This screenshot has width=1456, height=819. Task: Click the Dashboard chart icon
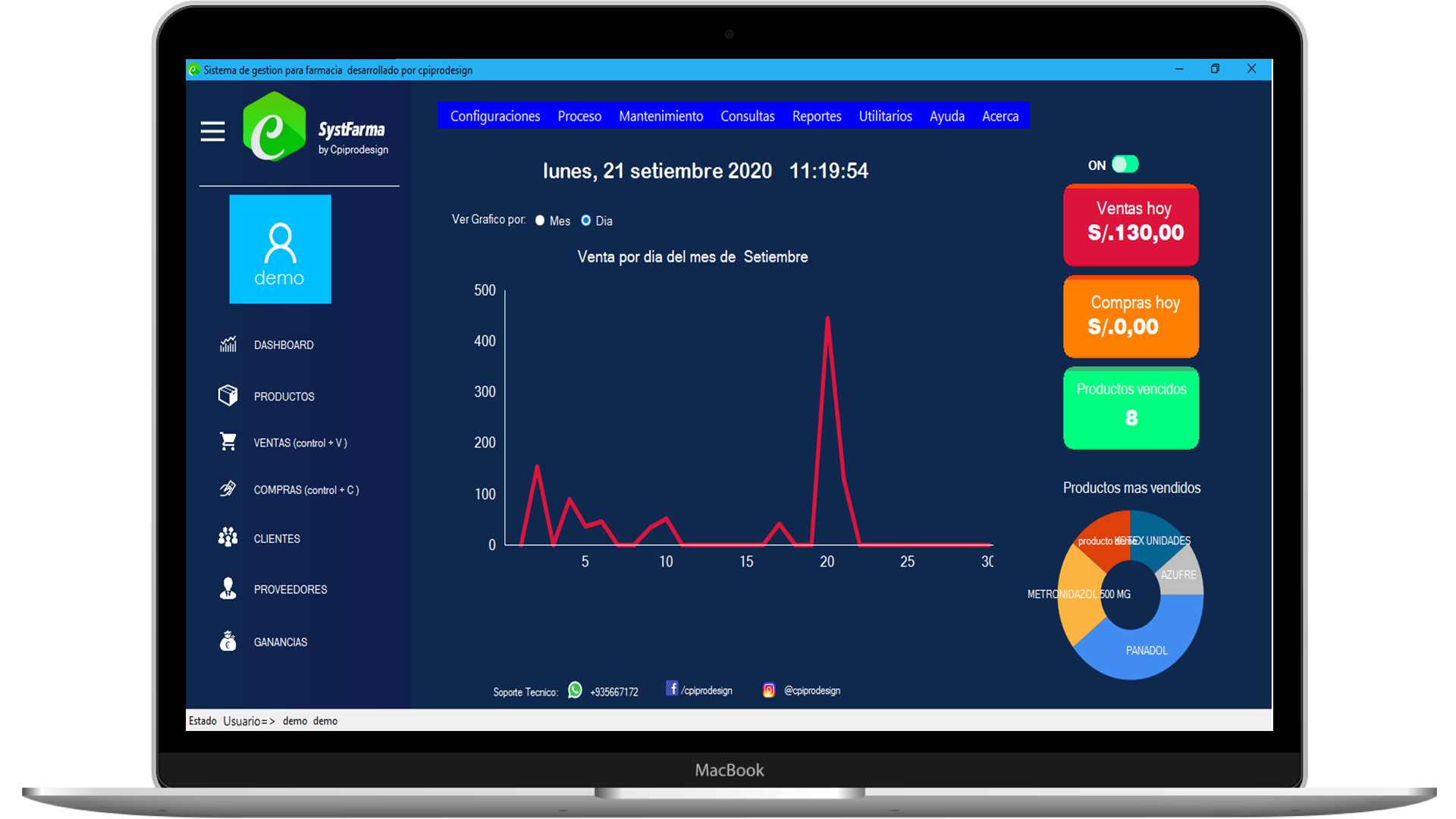point(228,344)
